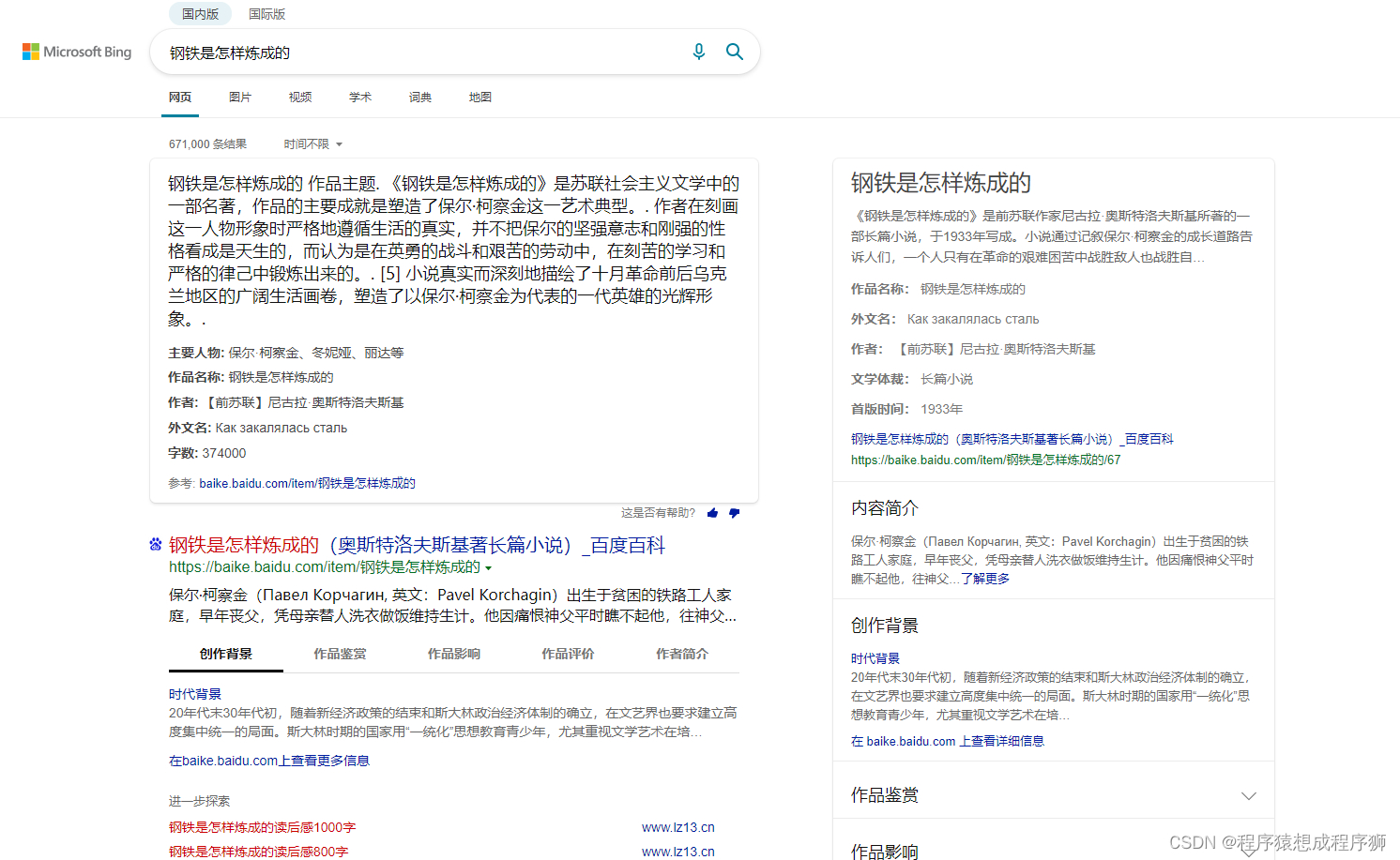Click the Microsoft Bing logo
Viewport: 1400px width, 860px height.
(77, 52)
